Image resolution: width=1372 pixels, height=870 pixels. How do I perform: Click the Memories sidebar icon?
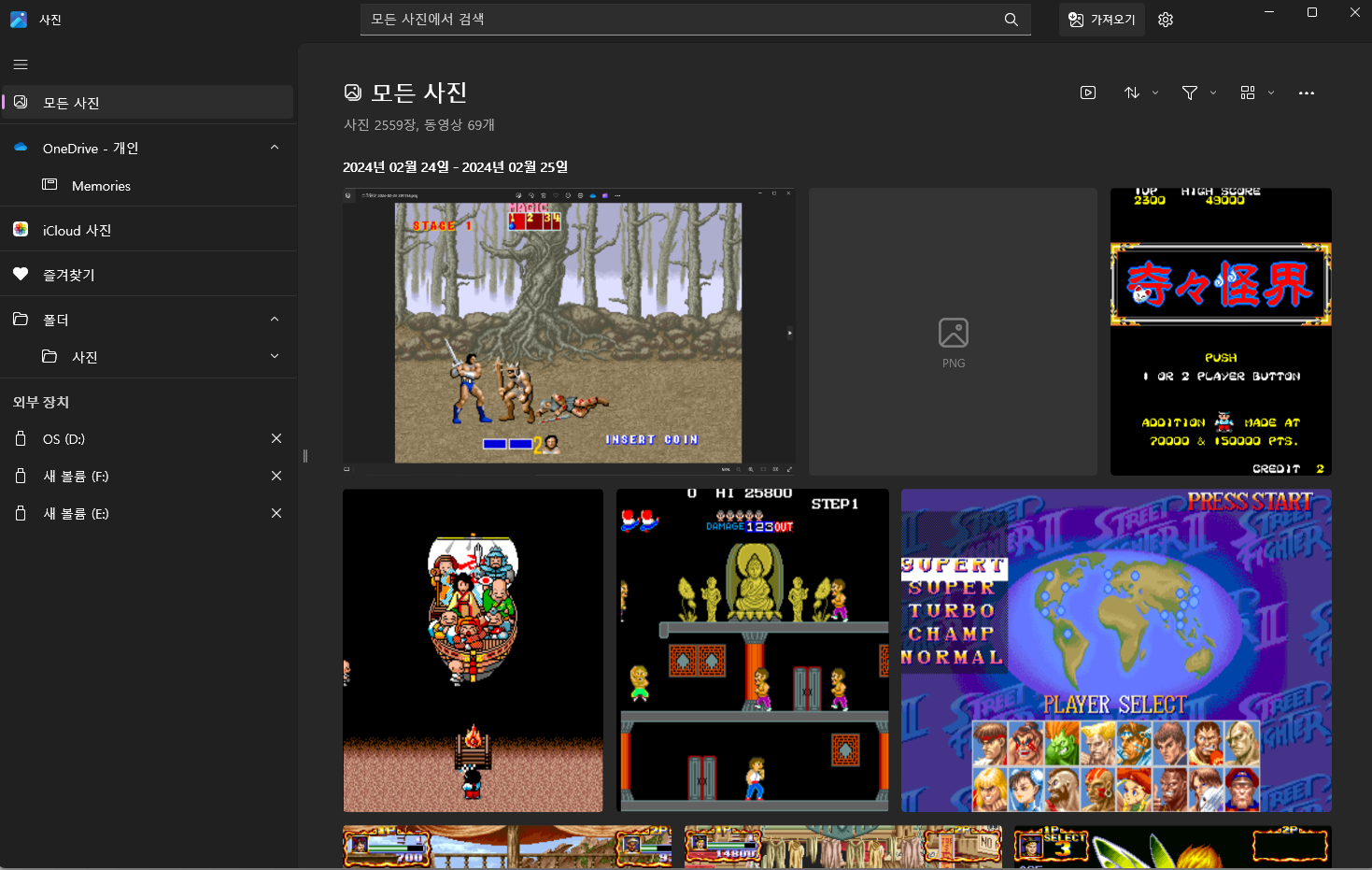tap(50, 185)
